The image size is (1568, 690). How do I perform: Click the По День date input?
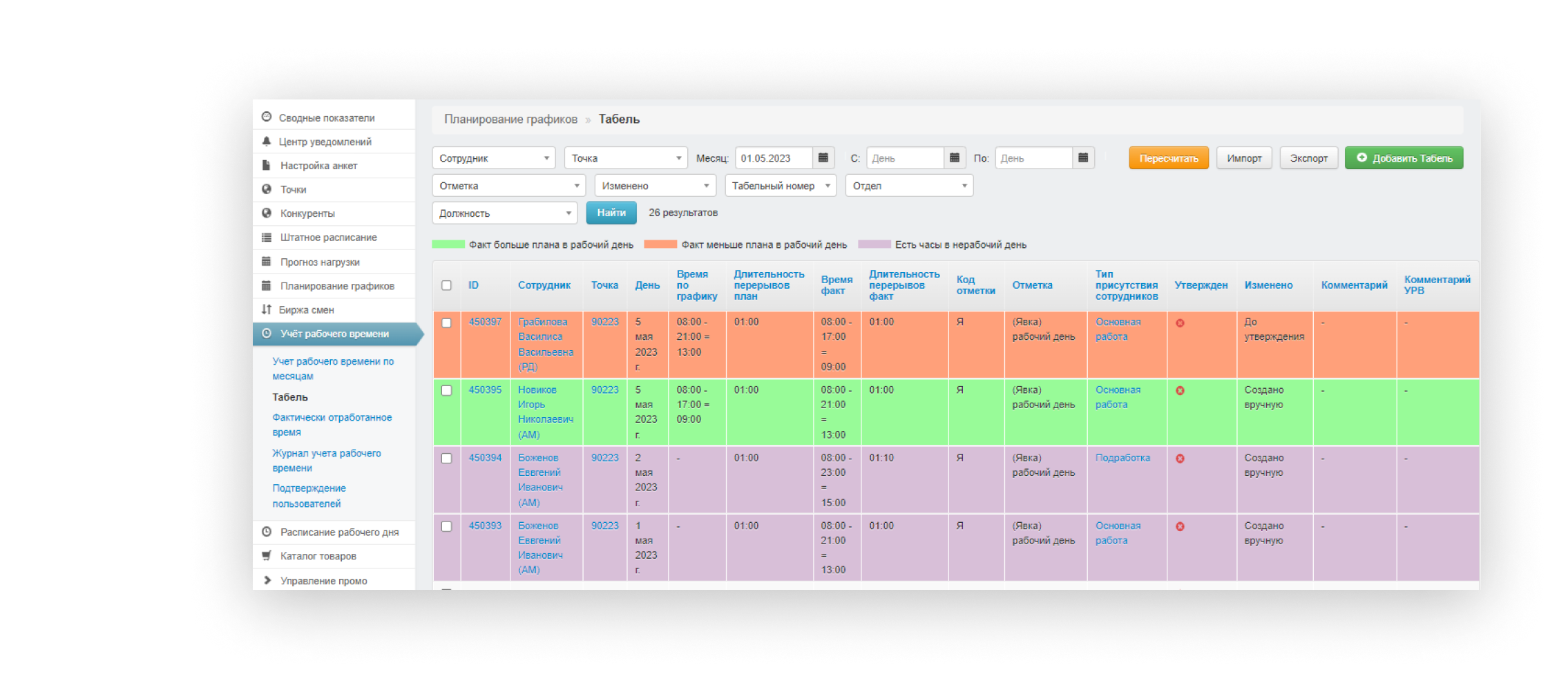tap(1034, 158)
